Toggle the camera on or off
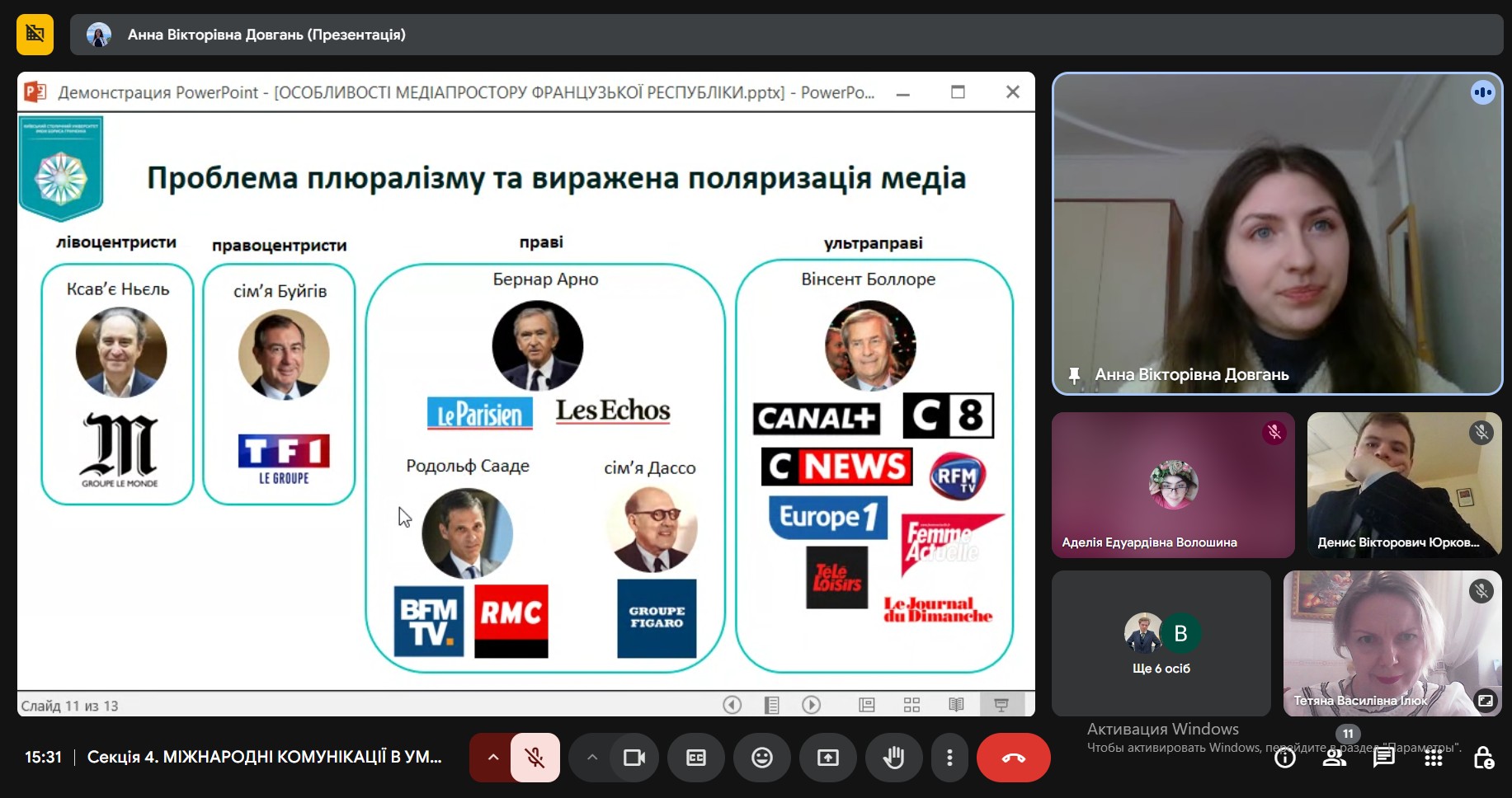Image resolution: width=1512 pixels, height=798 pixels. [x=634, y=758]
